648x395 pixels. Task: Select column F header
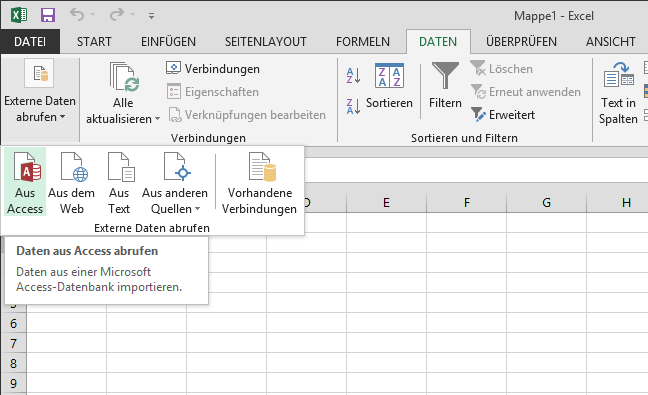tap(467, 203)
